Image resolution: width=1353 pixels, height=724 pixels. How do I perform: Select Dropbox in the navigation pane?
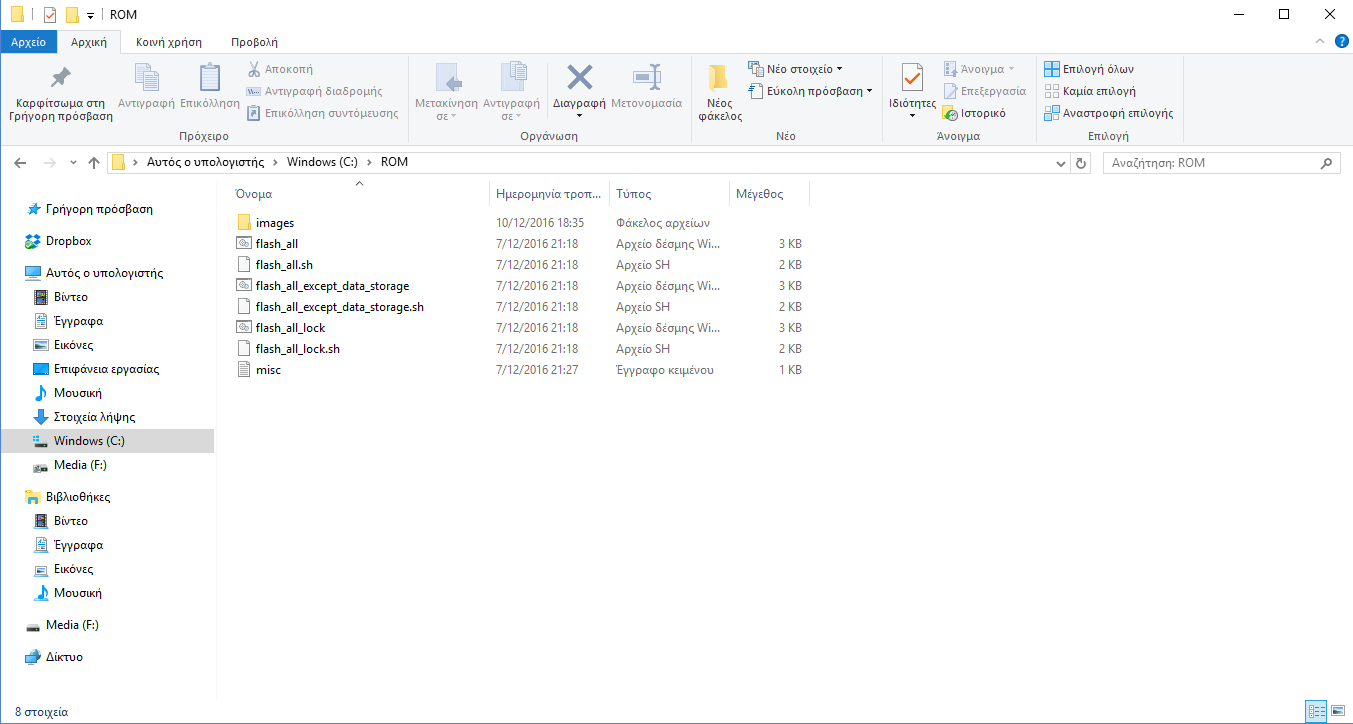(x=68, y=241)
